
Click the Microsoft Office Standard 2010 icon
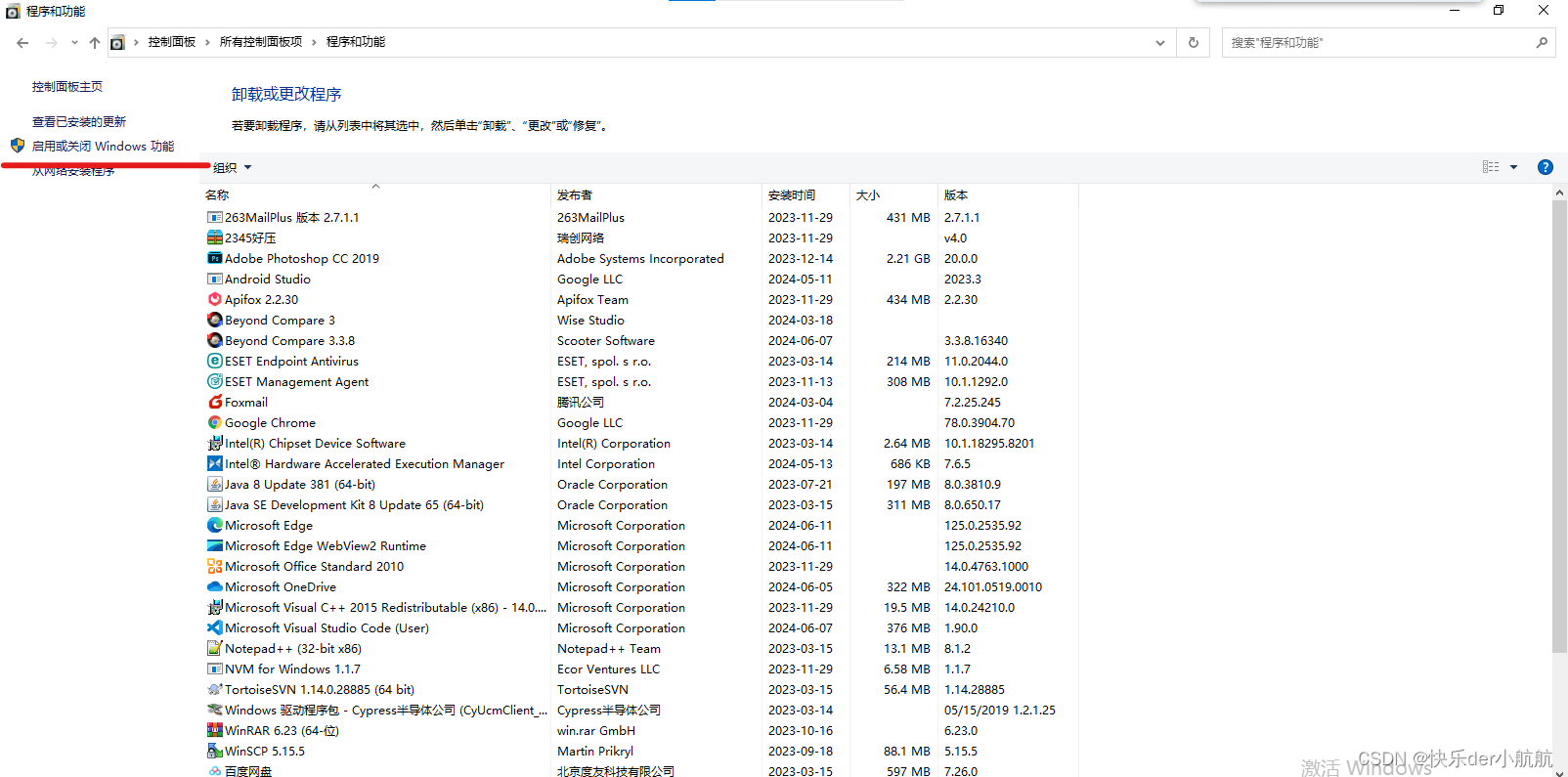[x=215, y=566]
